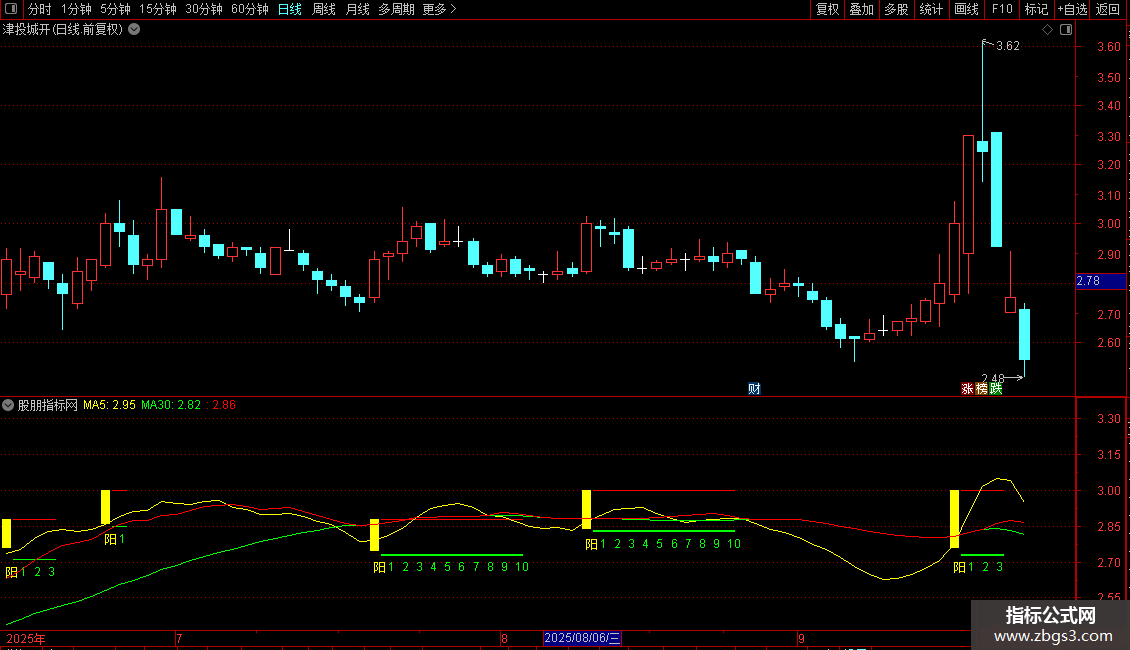Open the 多周期 multi-period view
The image size is (1130, 650).
point(396,9)
